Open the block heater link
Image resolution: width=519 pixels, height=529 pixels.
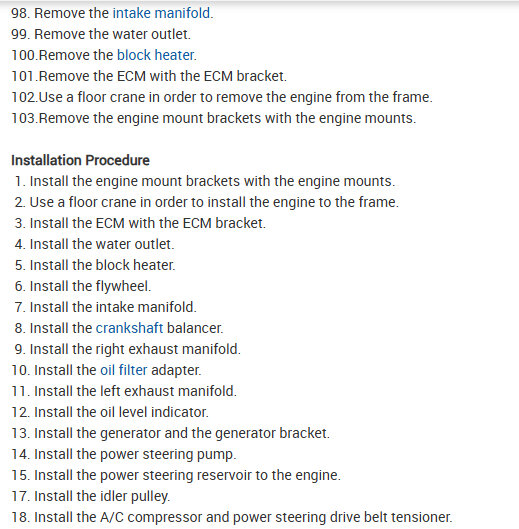tap(156, 55)
